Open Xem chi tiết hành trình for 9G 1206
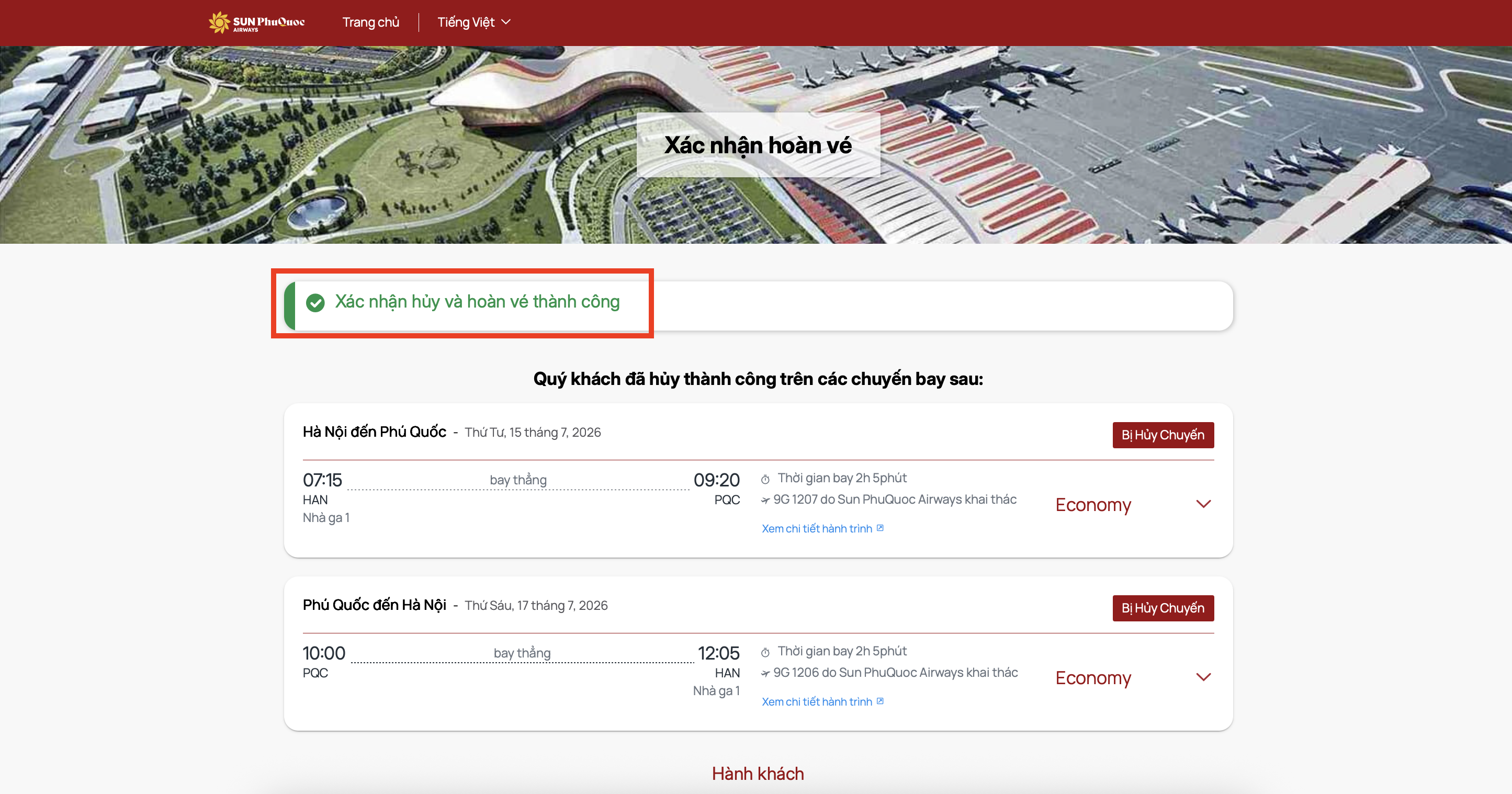The height and width of the screenshot is (794, 1512). (x=817, y=702)
